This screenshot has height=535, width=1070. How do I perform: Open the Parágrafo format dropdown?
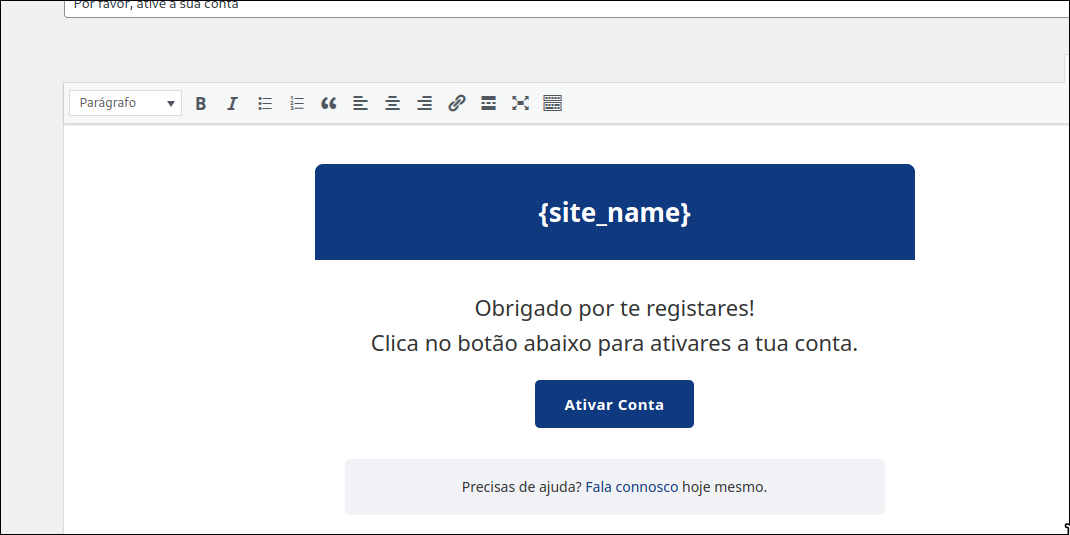[126, 103]
